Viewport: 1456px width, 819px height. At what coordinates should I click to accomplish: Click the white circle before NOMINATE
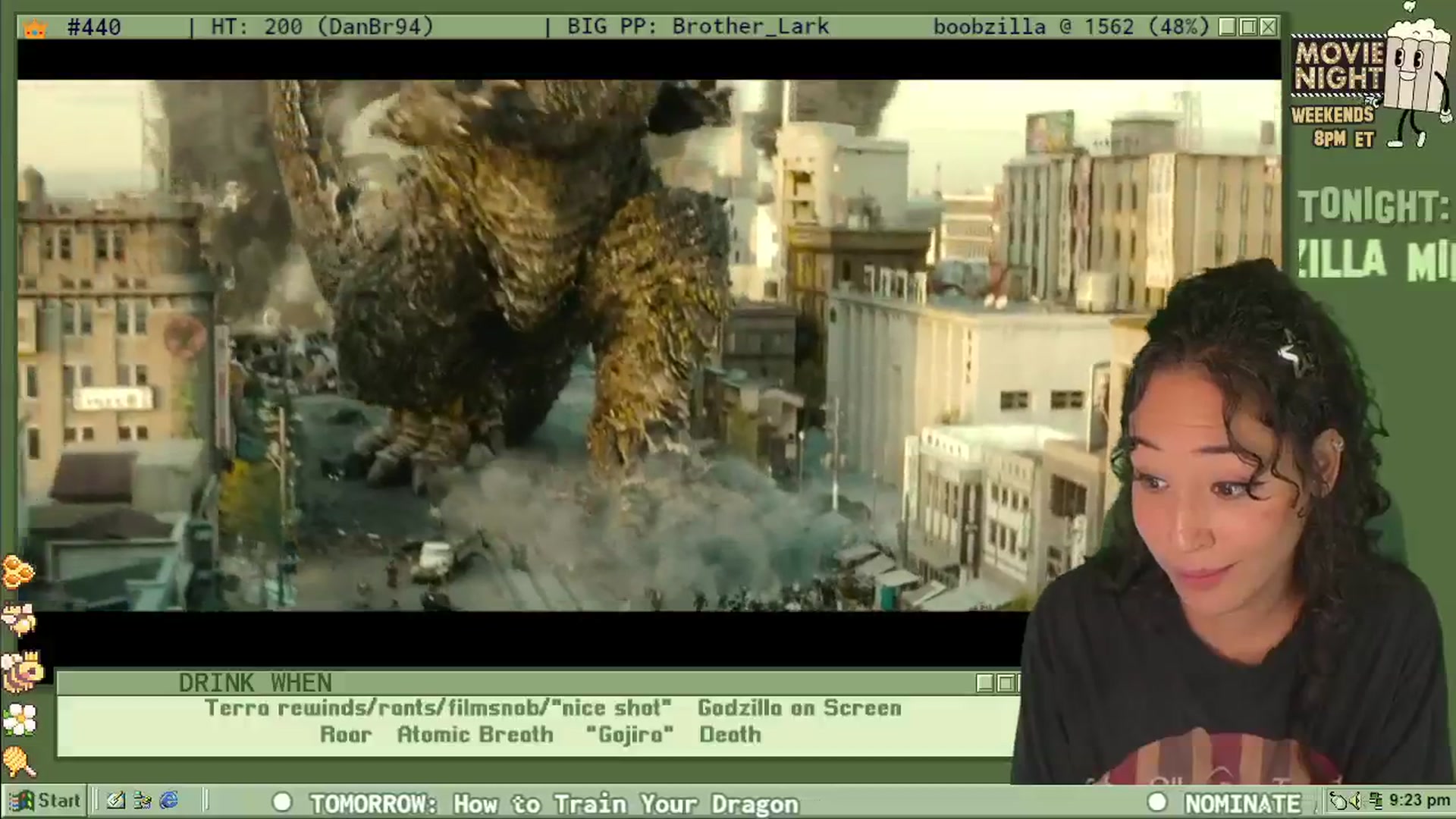click(1157, 802)
